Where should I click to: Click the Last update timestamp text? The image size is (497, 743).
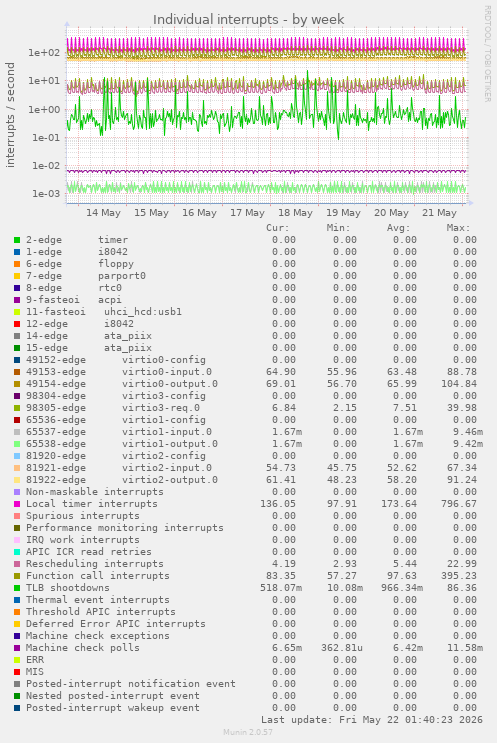tap(372, 720)
